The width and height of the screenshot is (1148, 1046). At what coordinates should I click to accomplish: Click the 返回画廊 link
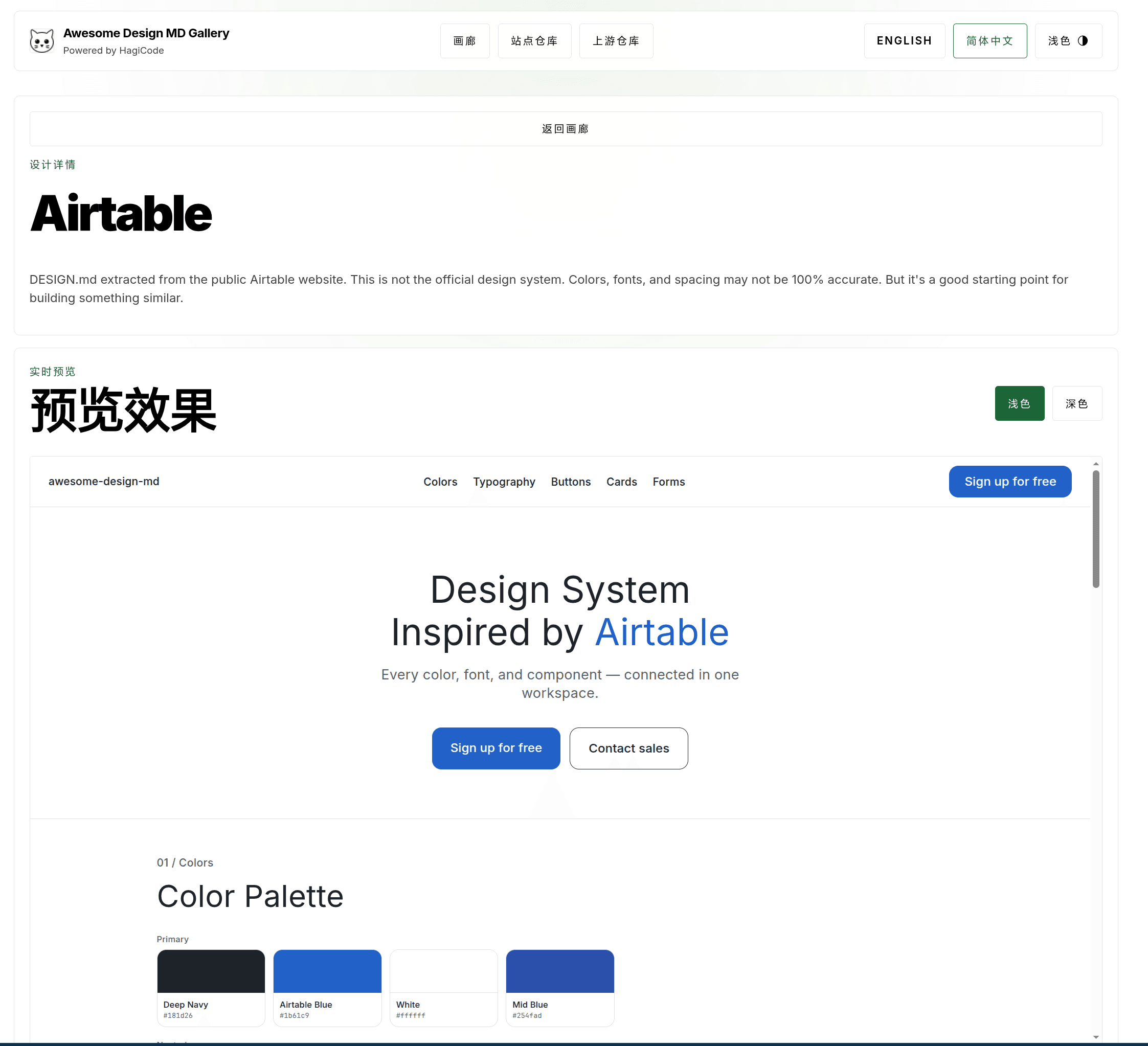565,129
